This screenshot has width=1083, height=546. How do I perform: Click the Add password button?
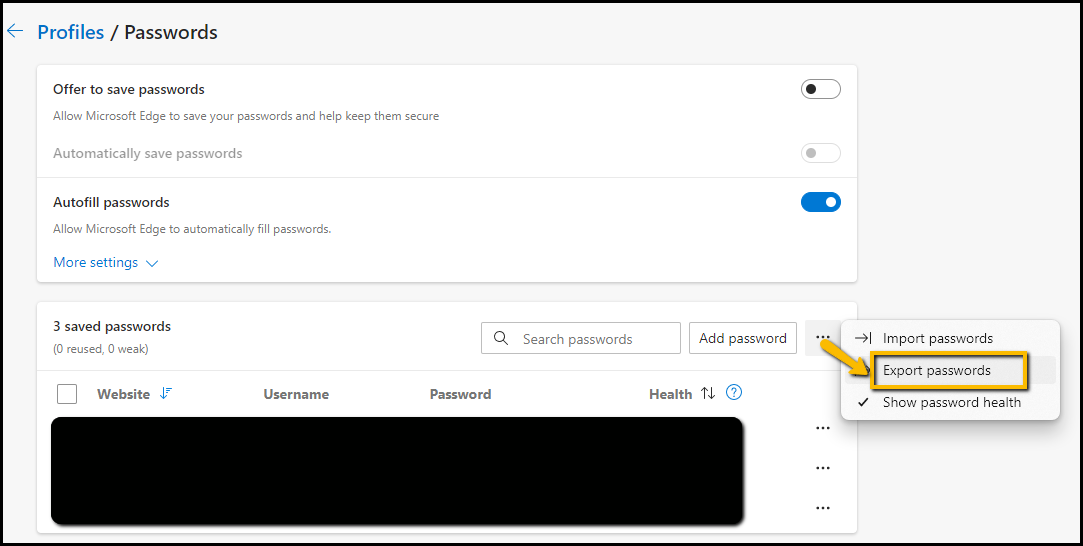point(742,338)
